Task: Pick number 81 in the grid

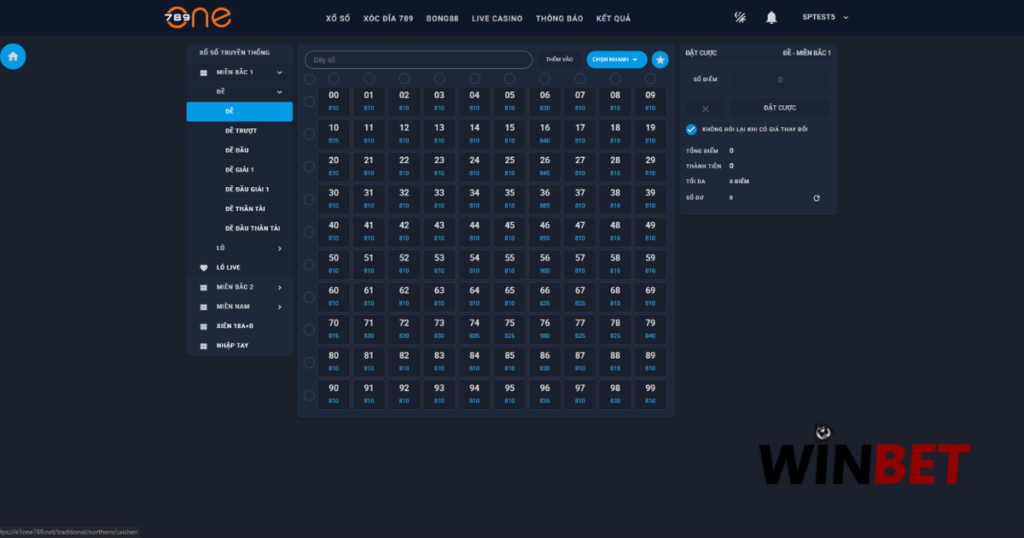Action: tap(369, 362)
